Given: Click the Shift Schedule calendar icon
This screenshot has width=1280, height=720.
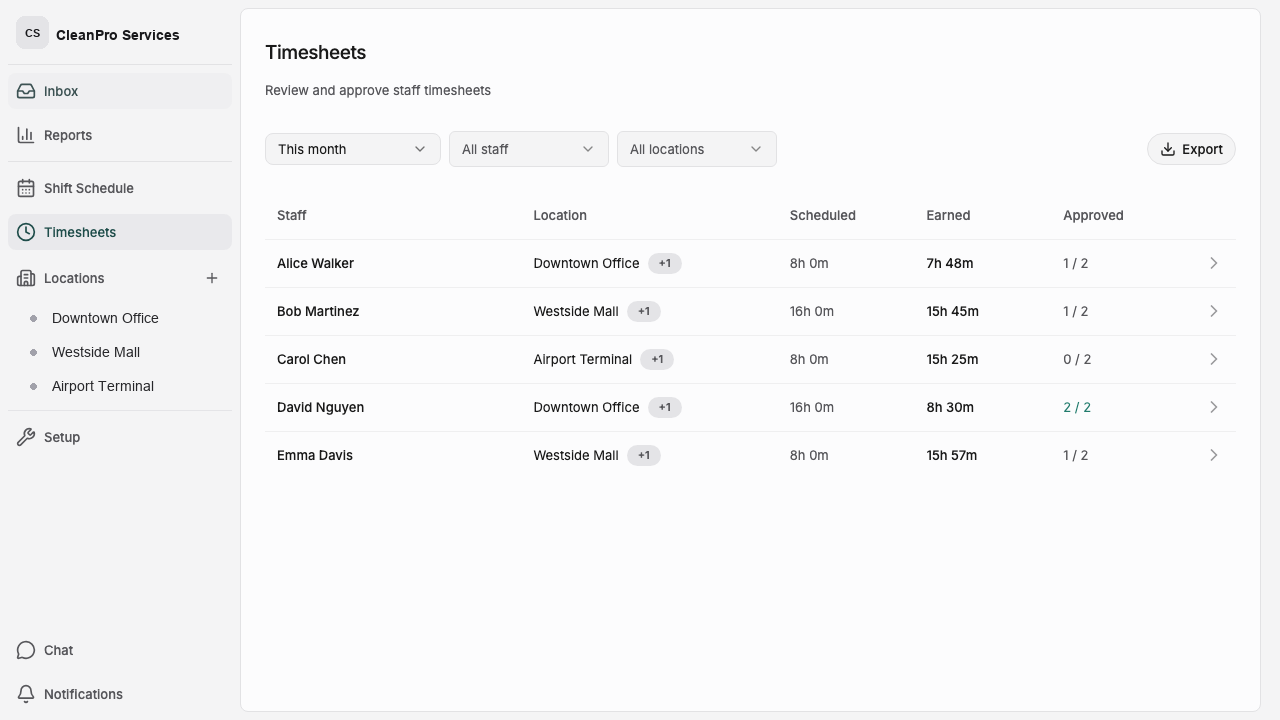Looking at the screenshot, I should 26,188.
